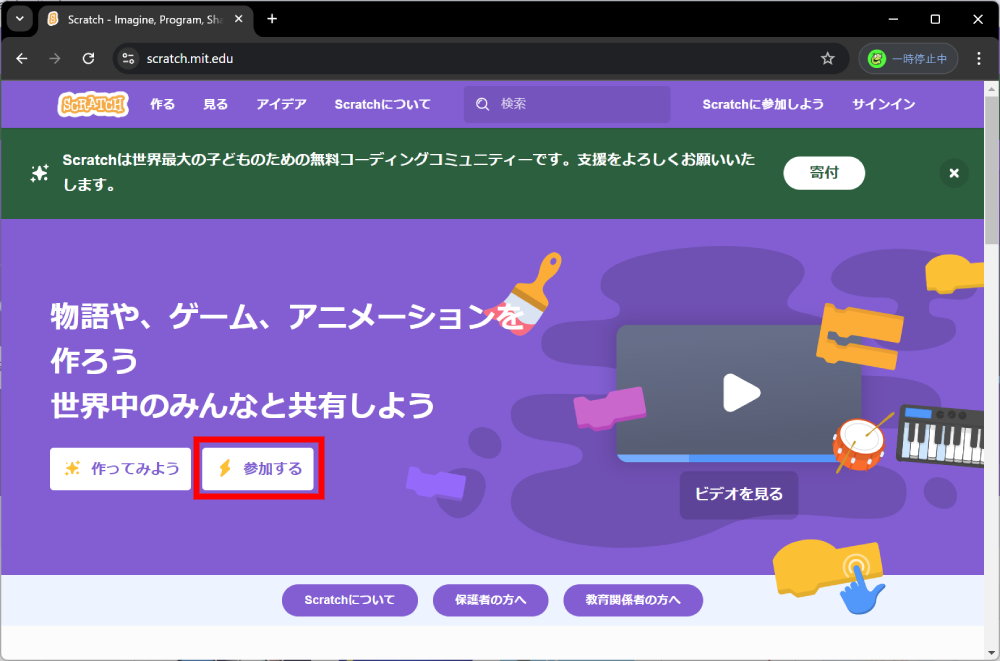Click the site information icon in address bar
1000x661 pixels.
[x=128, y=59]
